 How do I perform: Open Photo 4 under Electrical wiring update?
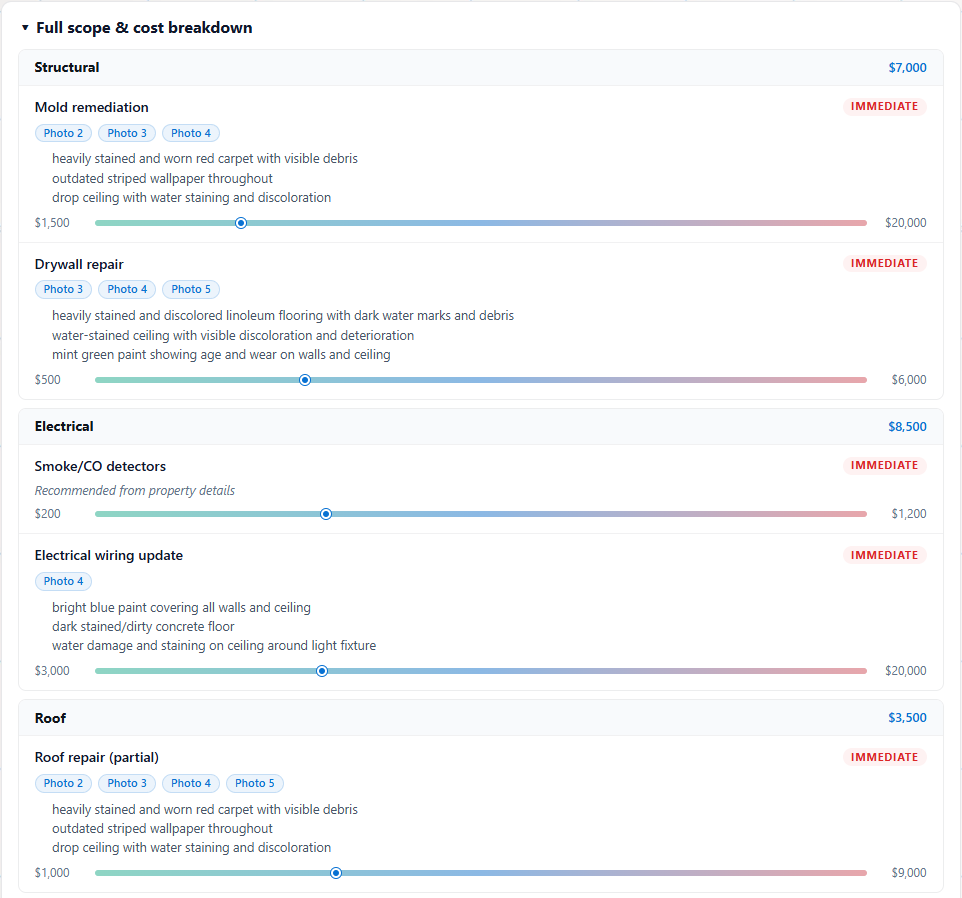pyautogui.click(x=63, y=581)
